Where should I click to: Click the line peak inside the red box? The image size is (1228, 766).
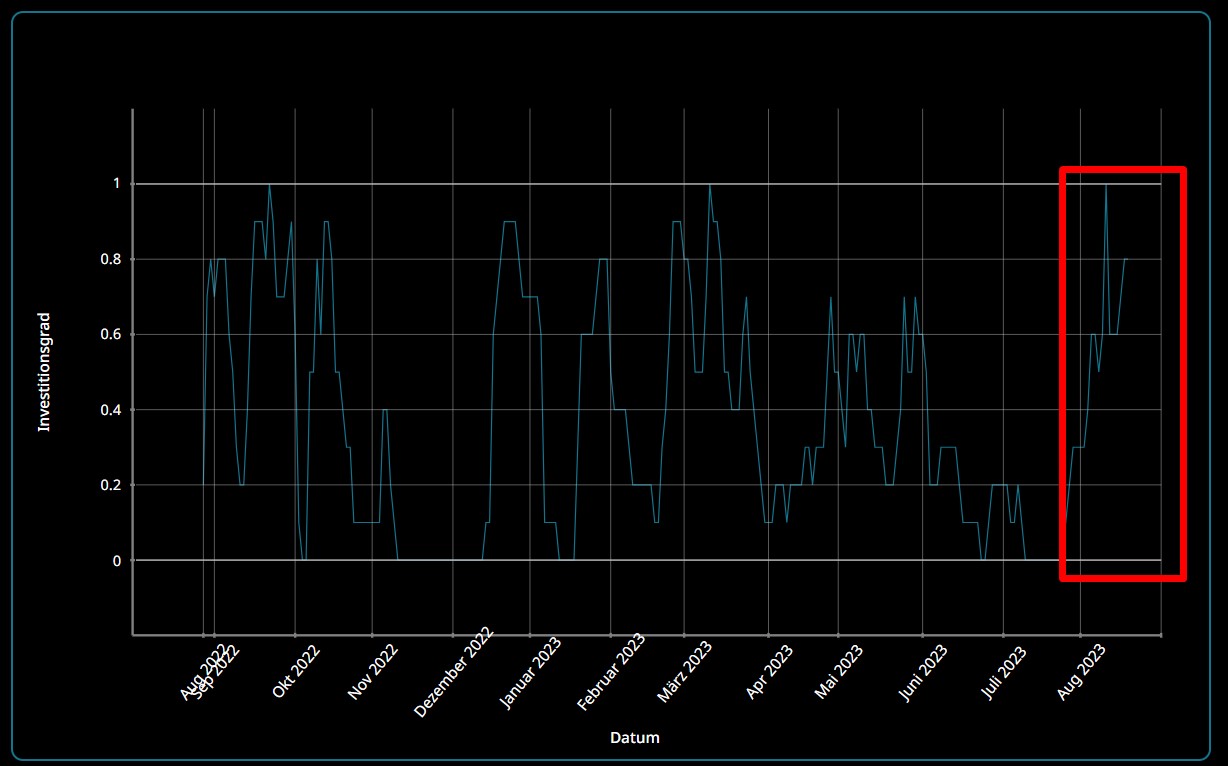point(1105,185)
